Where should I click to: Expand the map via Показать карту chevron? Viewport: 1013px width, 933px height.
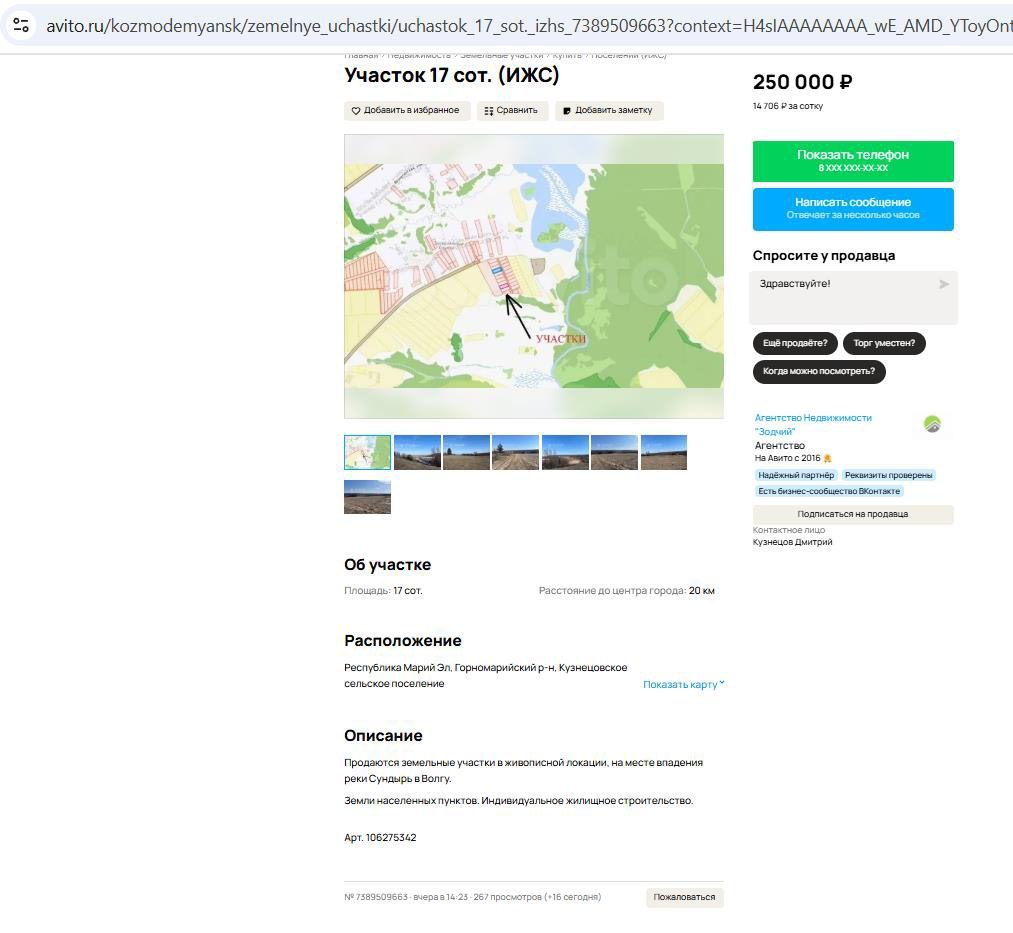tap(722, 683)
